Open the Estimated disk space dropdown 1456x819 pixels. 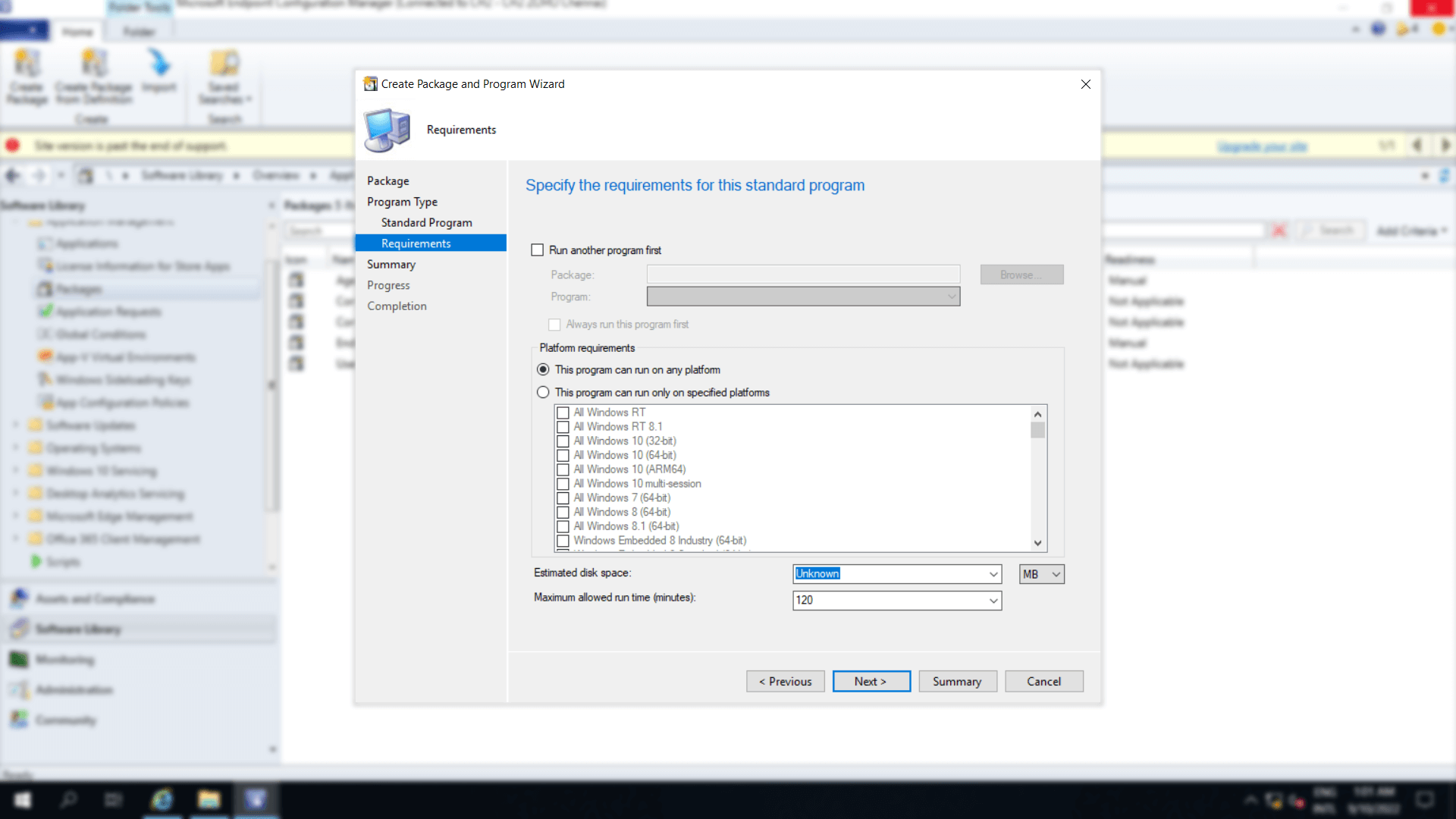pos(992,574)
